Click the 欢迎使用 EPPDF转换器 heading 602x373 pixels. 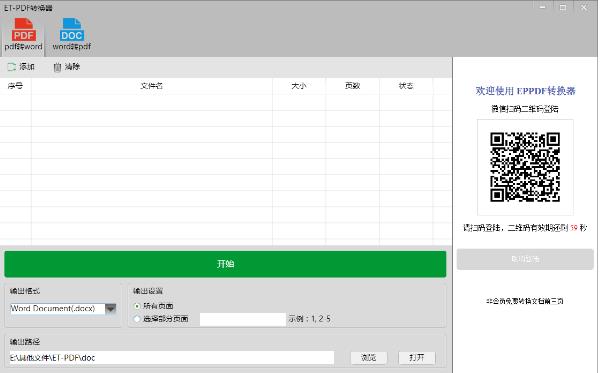coord(525,91)
